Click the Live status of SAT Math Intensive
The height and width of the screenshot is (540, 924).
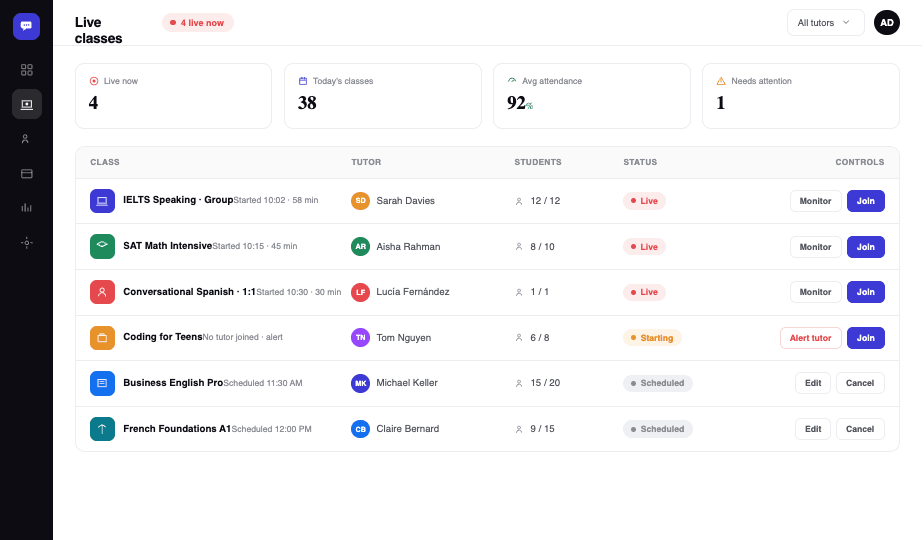point(644,247)
